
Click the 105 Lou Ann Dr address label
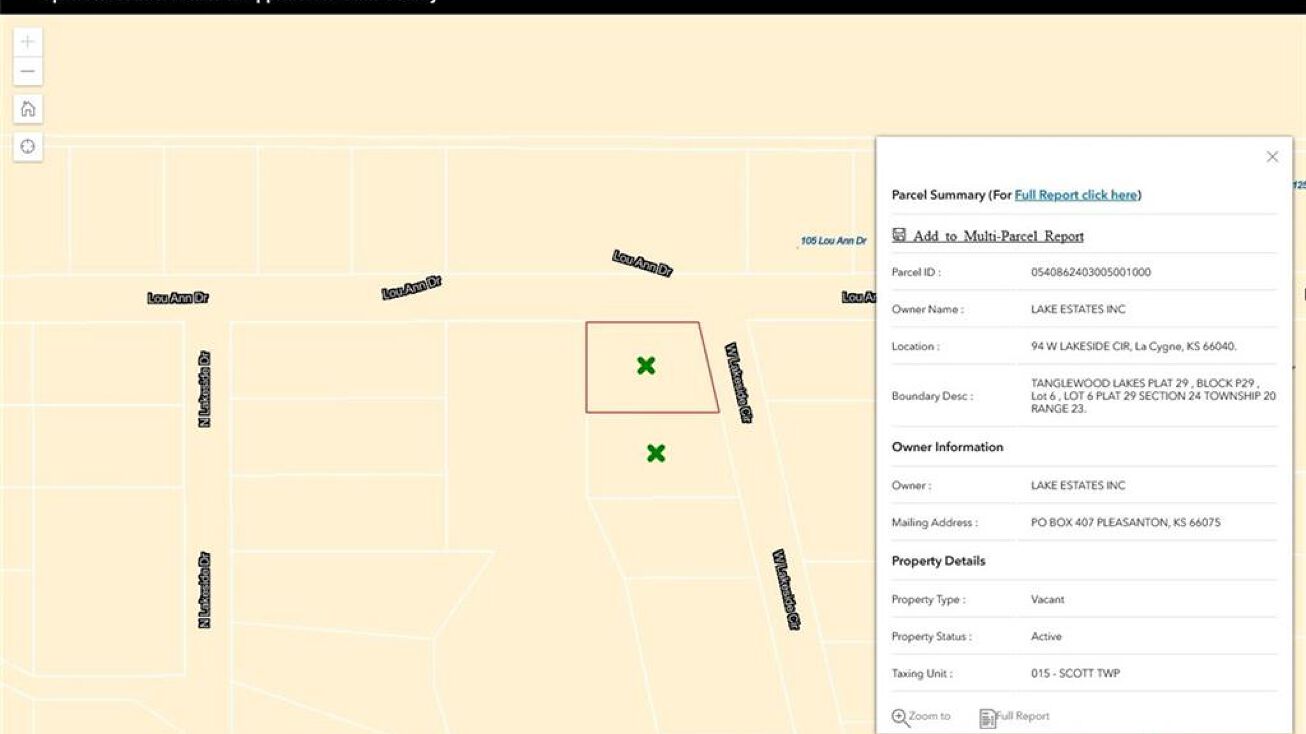pos(833,241)
